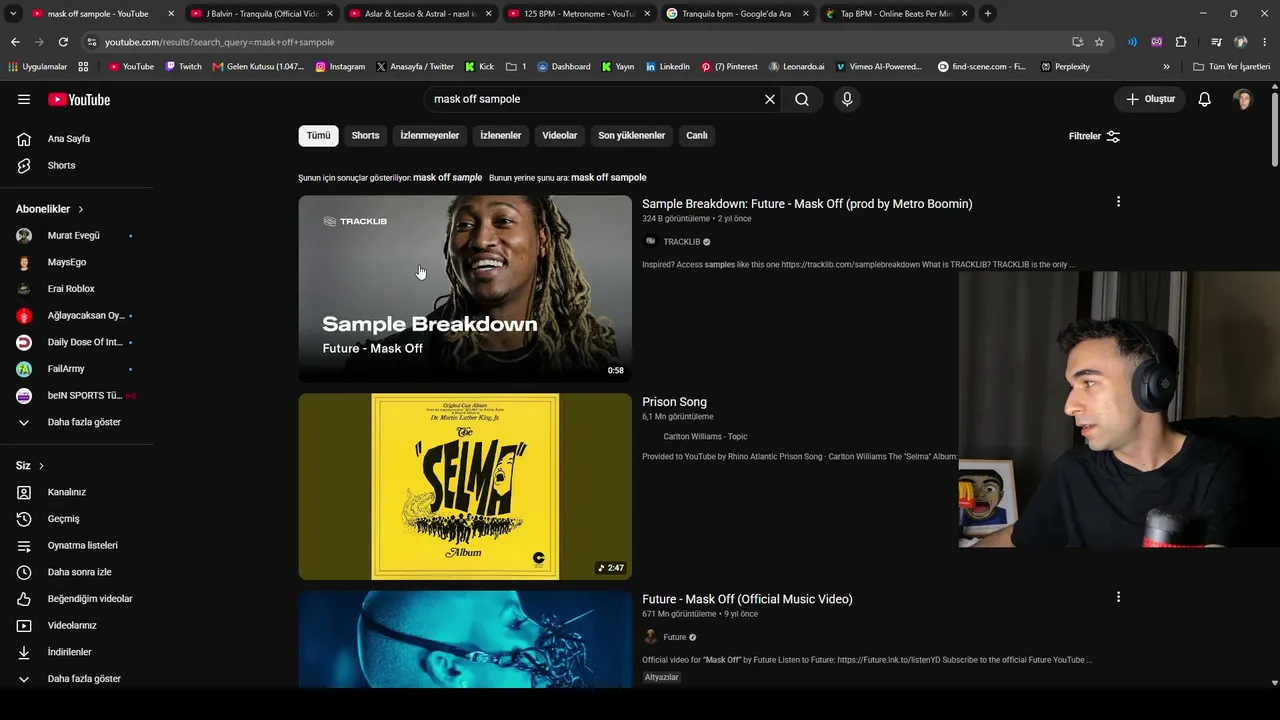Clear the search box with the X
1280x720 pixels.
[770, 99]
